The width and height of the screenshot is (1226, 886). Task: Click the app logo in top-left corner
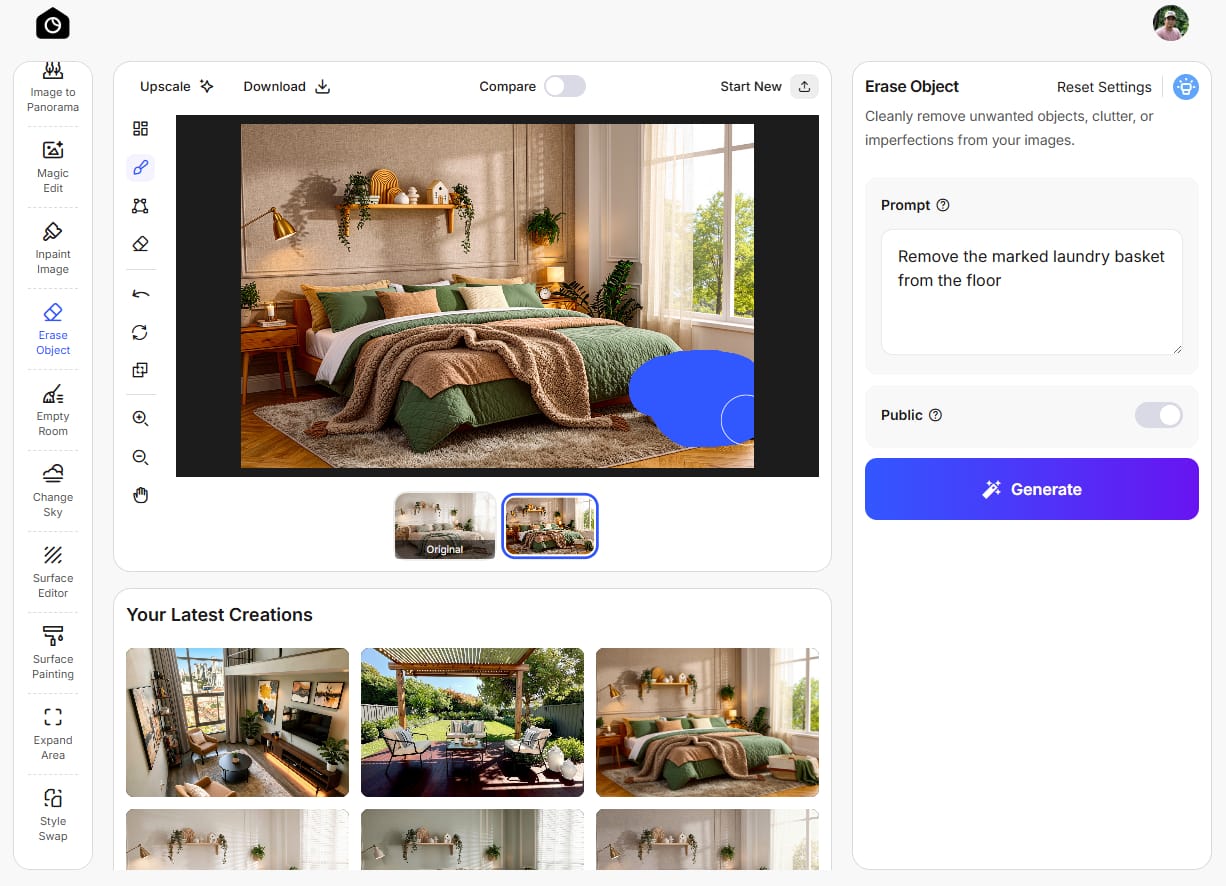(53, 23)
